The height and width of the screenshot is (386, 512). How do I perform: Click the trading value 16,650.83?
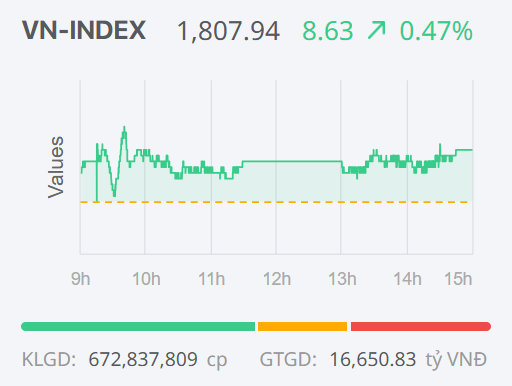[373, 360]
